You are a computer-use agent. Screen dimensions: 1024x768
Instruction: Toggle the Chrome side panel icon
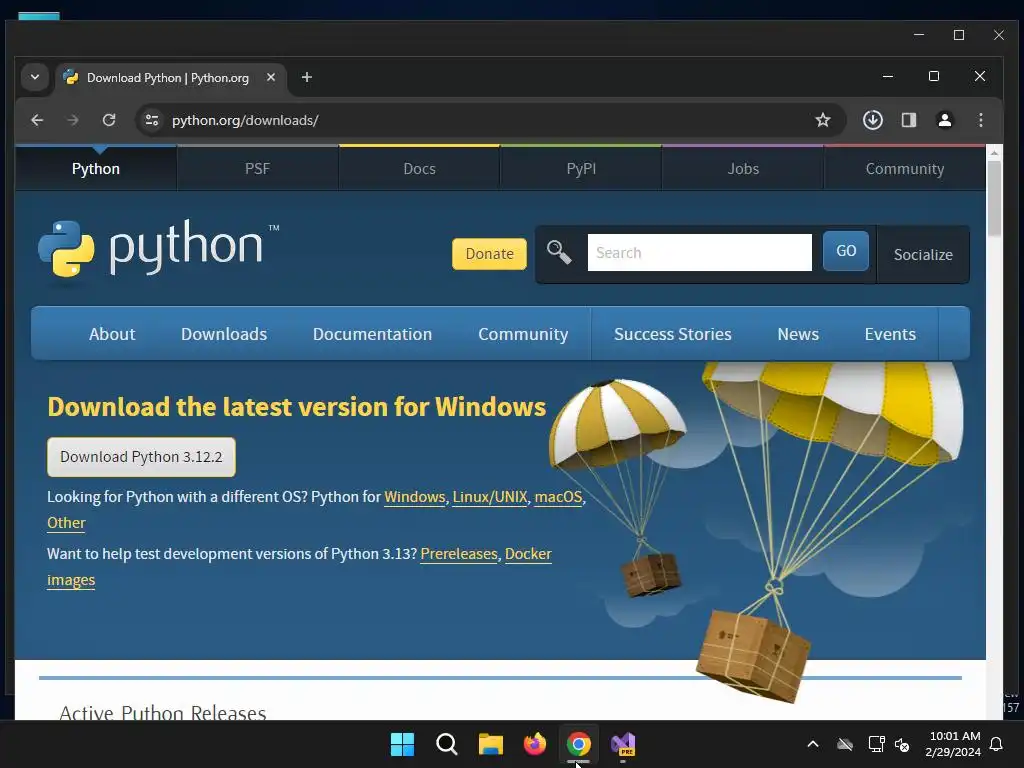pos(908,120)
